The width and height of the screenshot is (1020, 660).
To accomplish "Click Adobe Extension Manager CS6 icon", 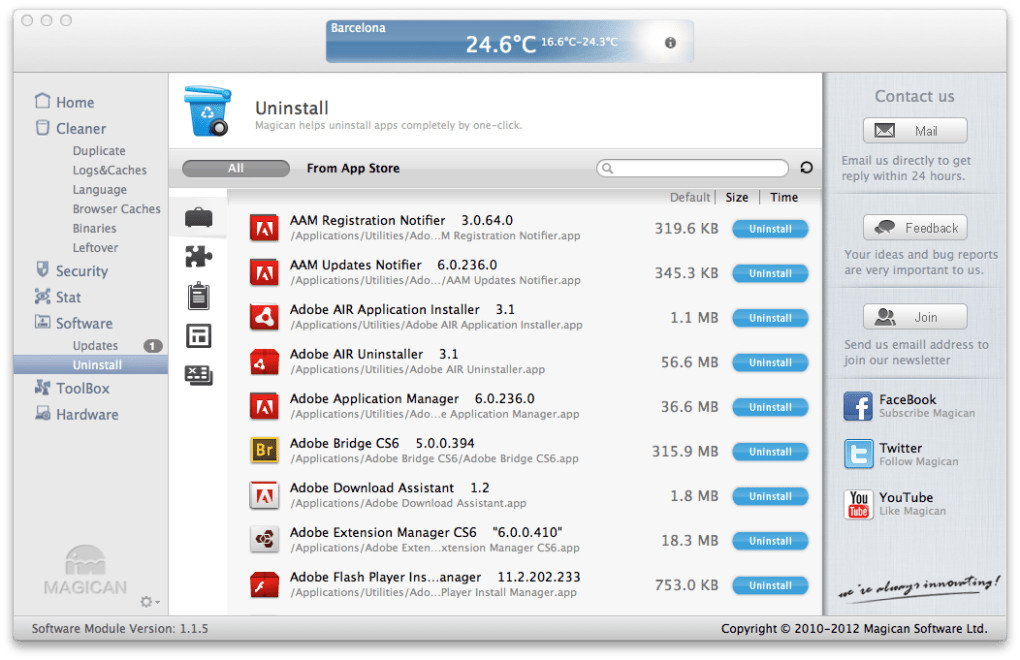I will coord(264,540).
